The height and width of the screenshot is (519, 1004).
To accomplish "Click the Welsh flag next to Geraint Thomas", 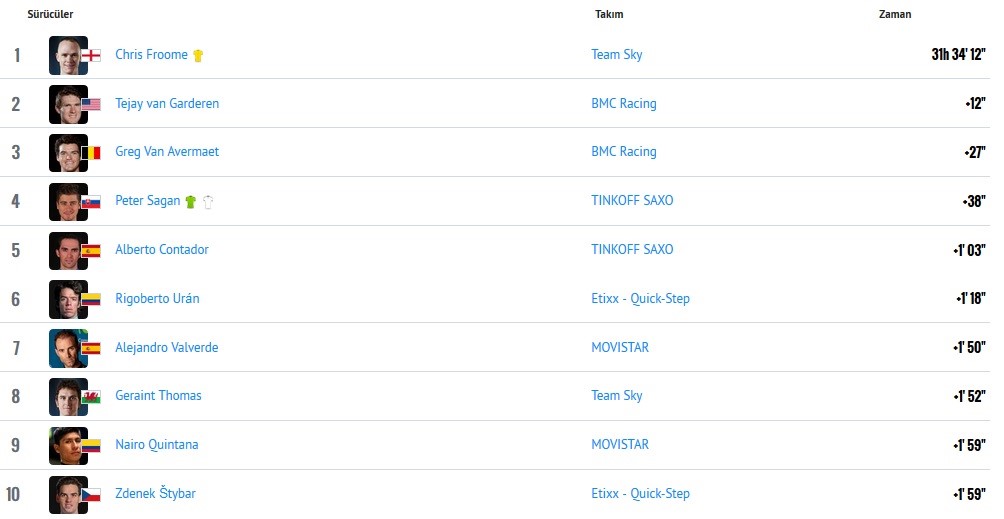I will [91, 397].
